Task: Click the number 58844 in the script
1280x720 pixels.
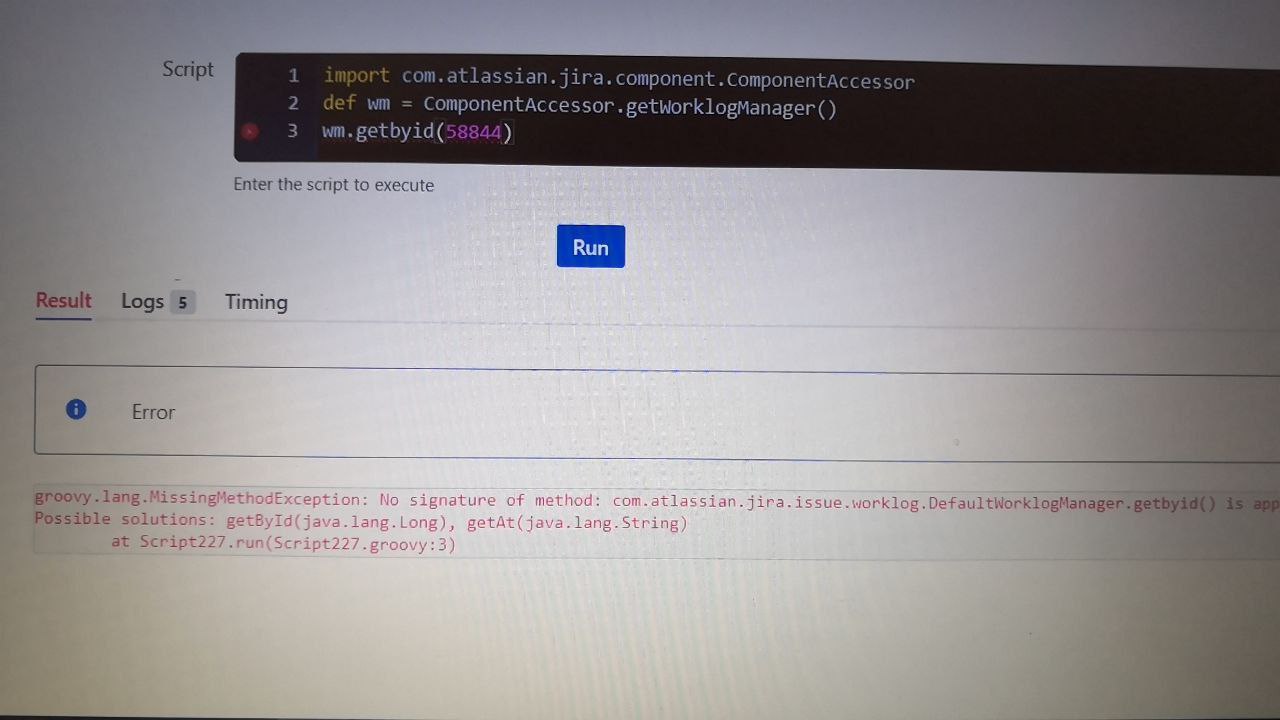Action: pos(473,132)
